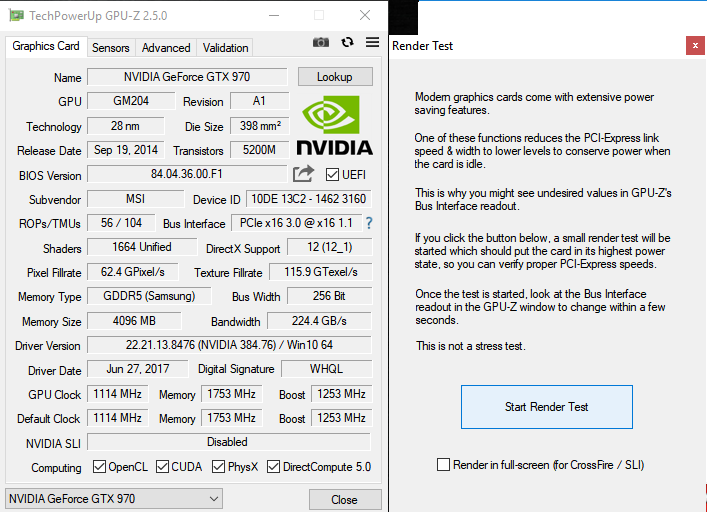
Task: Open the GPU-Z hamburger menu
Action: coord(372,42)
